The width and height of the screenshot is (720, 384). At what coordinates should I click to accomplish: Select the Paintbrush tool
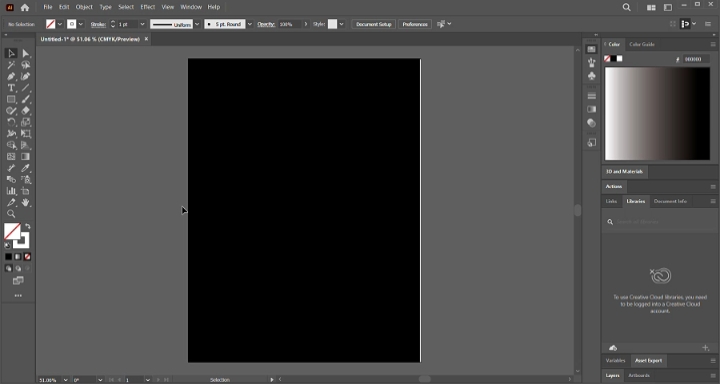[26, 99]
